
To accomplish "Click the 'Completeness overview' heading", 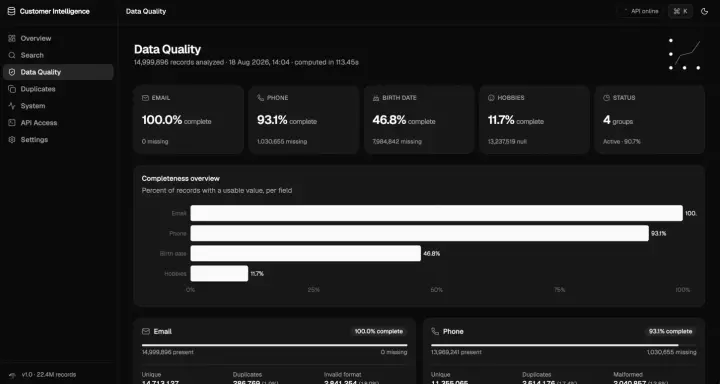I will pos(180,179).
